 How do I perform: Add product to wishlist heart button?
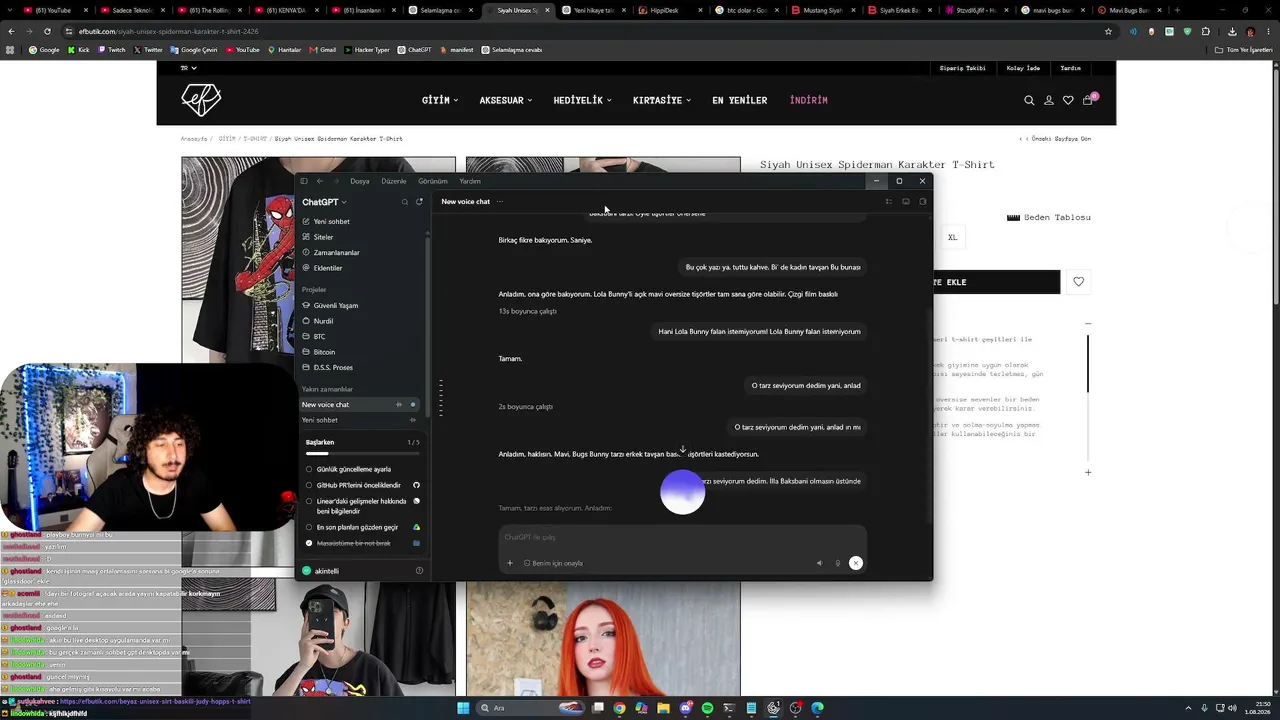tap(1078, 282)
